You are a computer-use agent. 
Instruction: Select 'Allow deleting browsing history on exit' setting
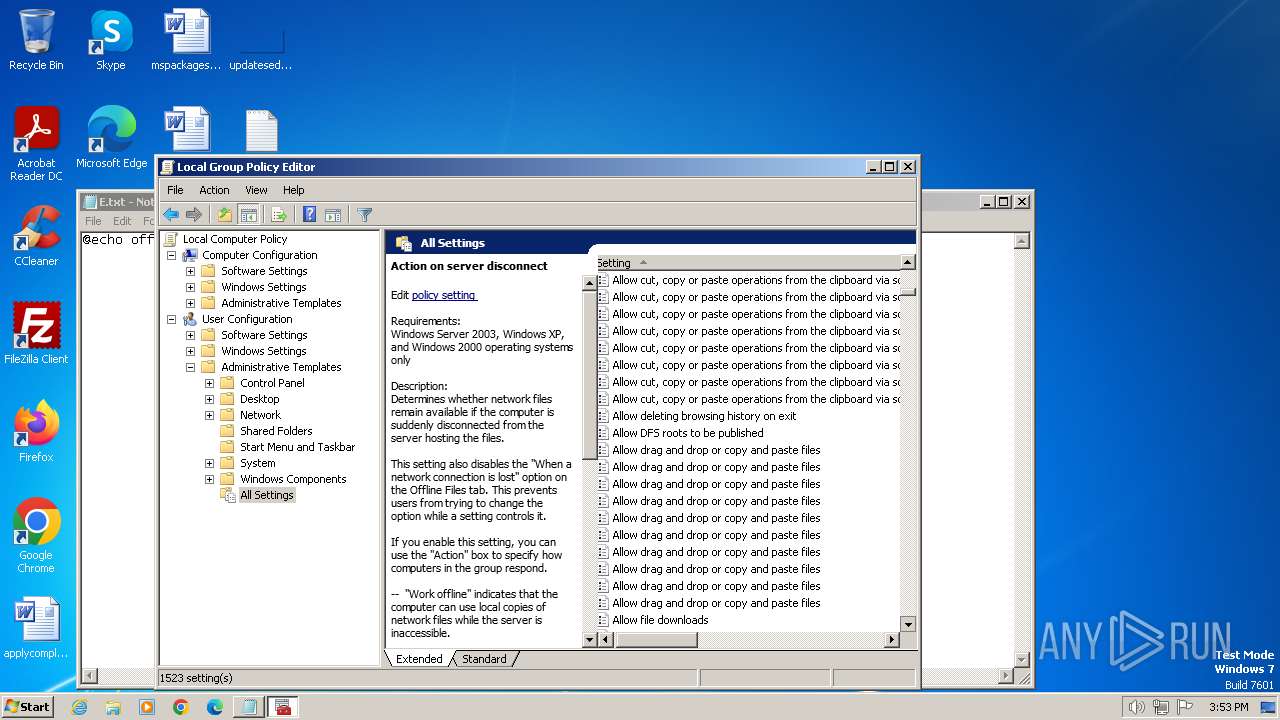tap(704, 416)
